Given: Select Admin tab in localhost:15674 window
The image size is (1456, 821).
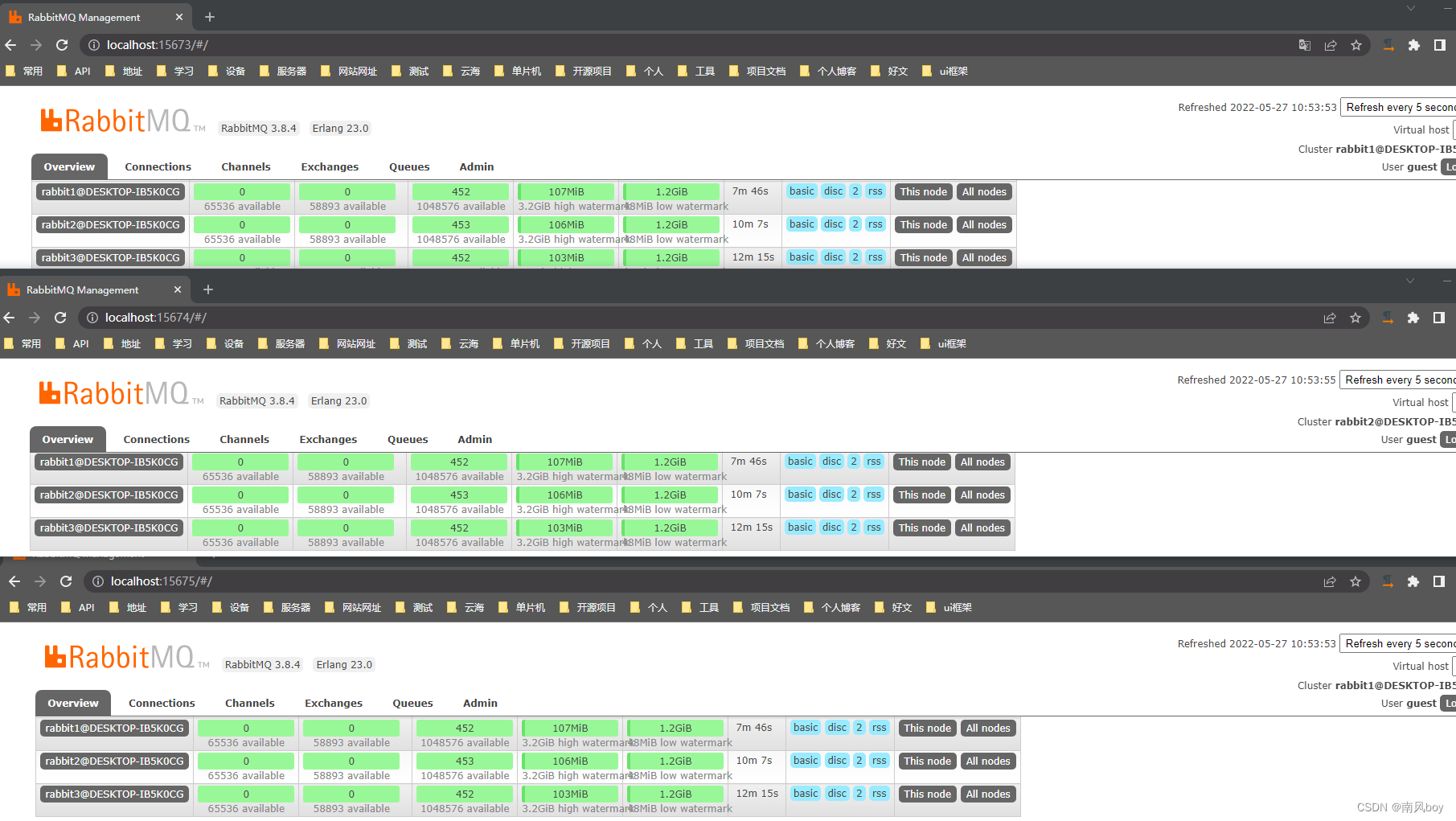Looking at the screenshot, I should pyautogui.click(x=475, y=440).
